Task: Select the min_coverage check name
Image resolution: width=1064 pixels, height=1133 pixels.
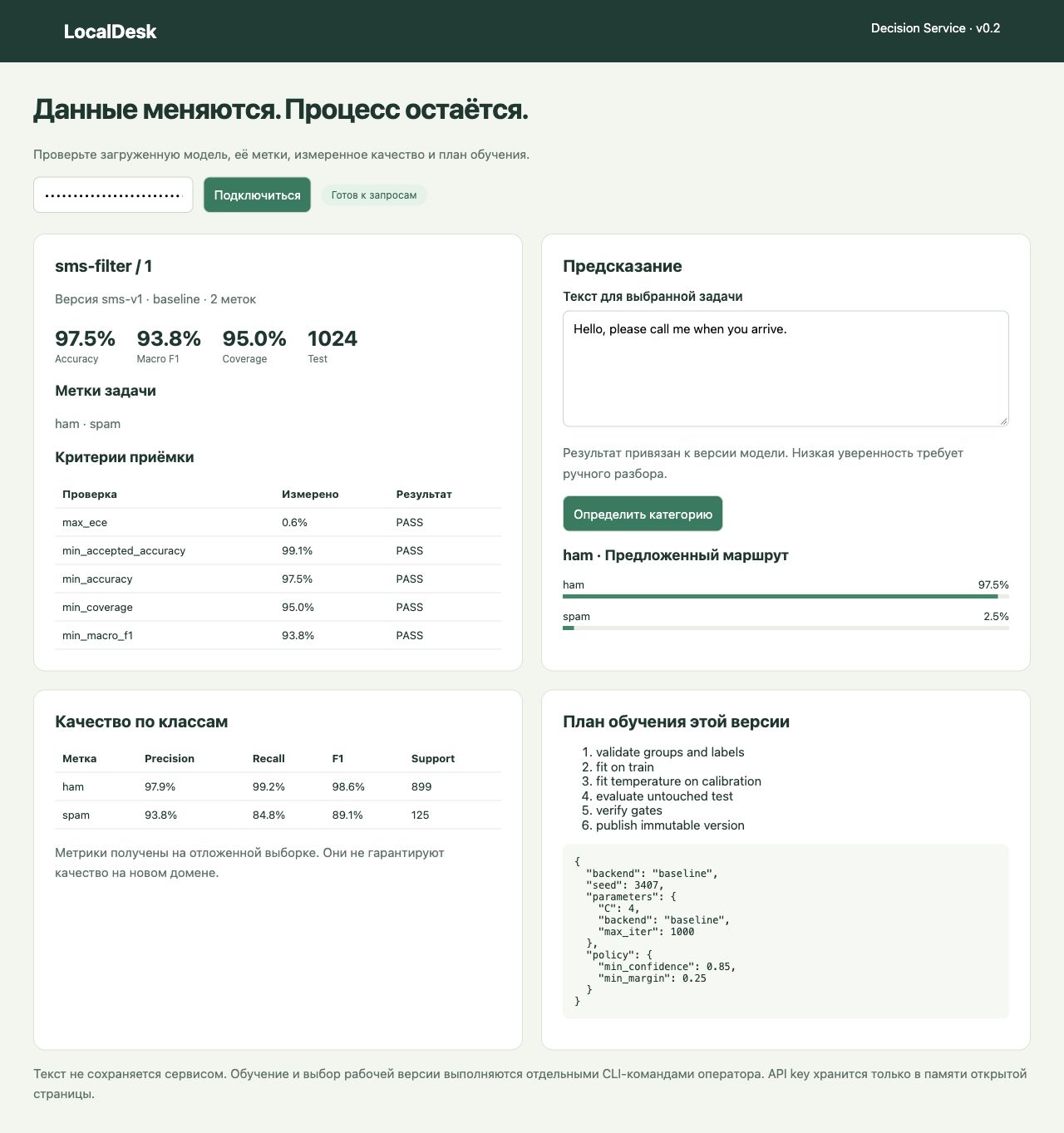Action: click(97, 608)
